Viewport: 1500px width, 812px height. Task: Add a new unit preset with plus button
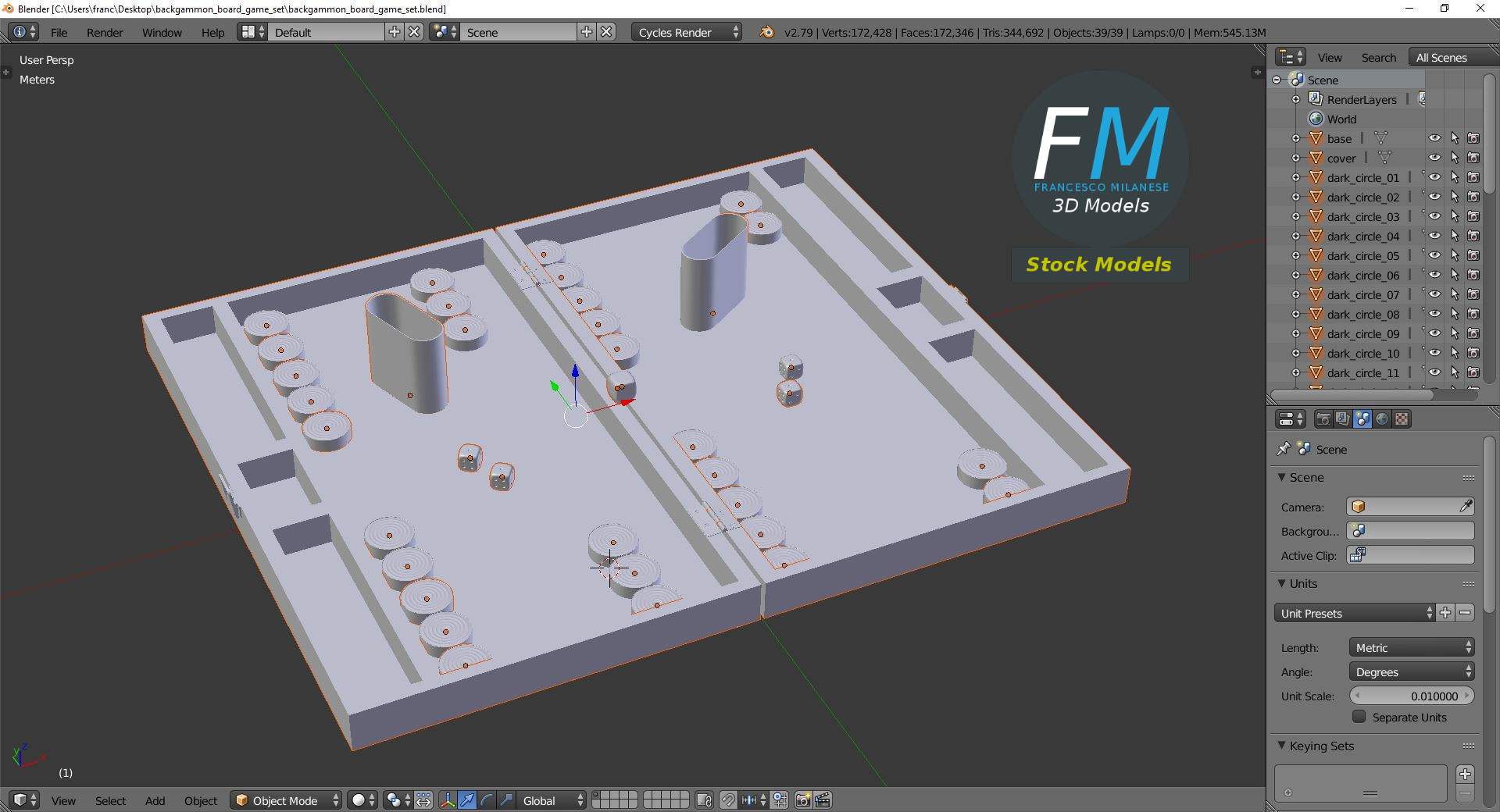tap(1445, 613)
